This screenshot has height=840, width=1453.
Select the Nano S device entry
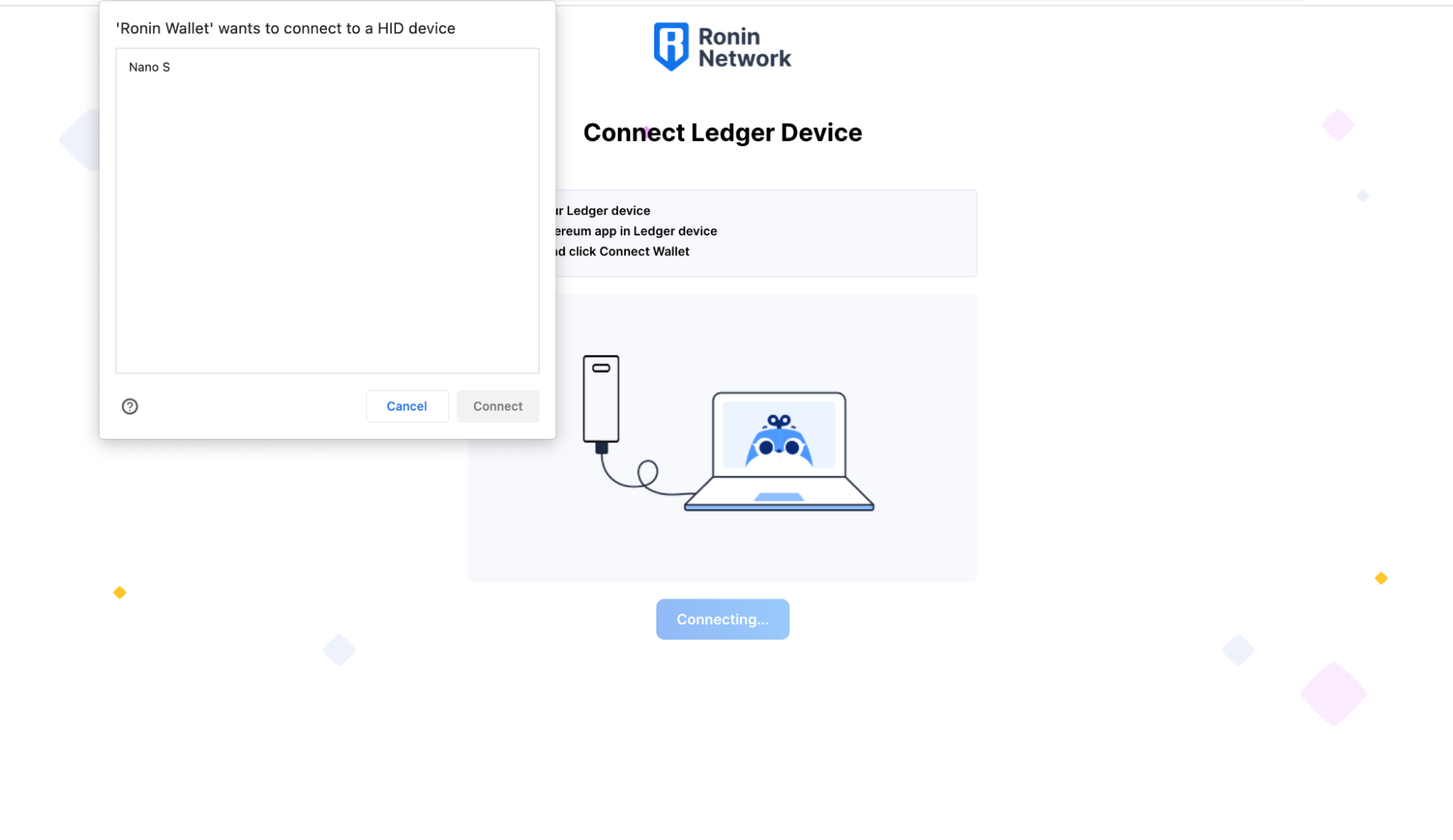150,67
